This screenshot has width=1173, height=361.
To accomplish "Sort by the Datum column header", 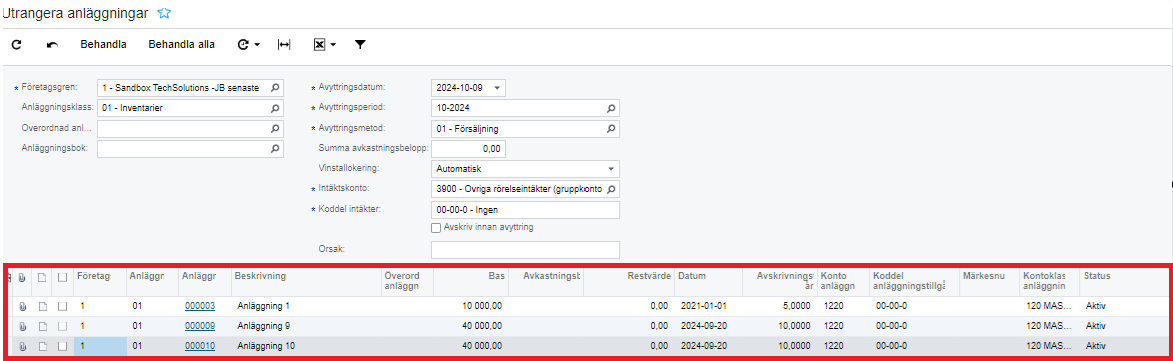I will click(692, 276).
